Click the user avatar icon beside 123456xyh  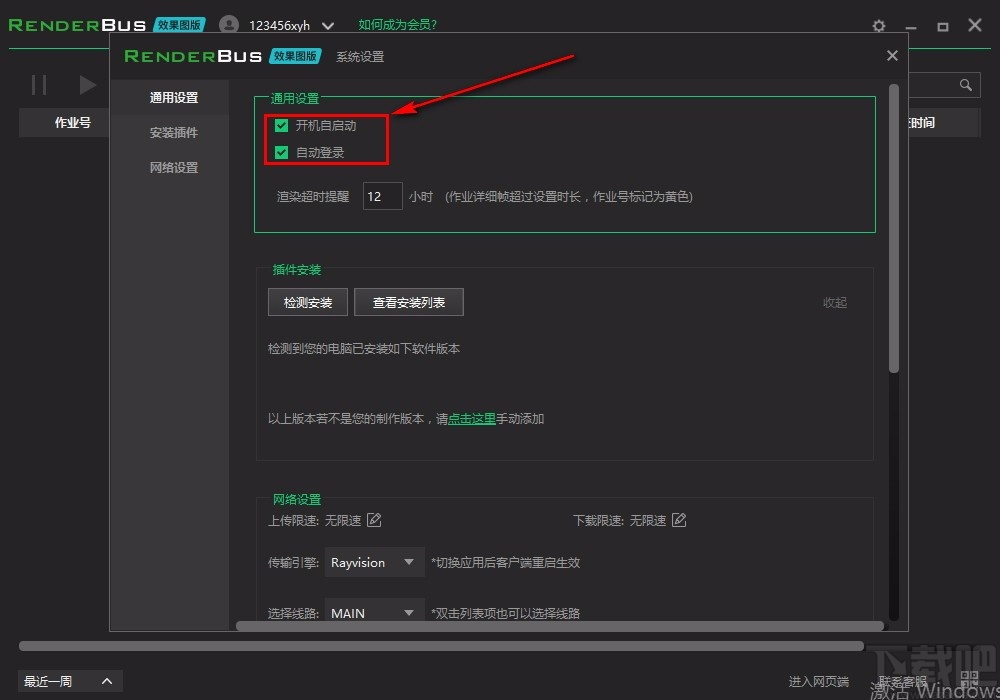click(229, 25)
